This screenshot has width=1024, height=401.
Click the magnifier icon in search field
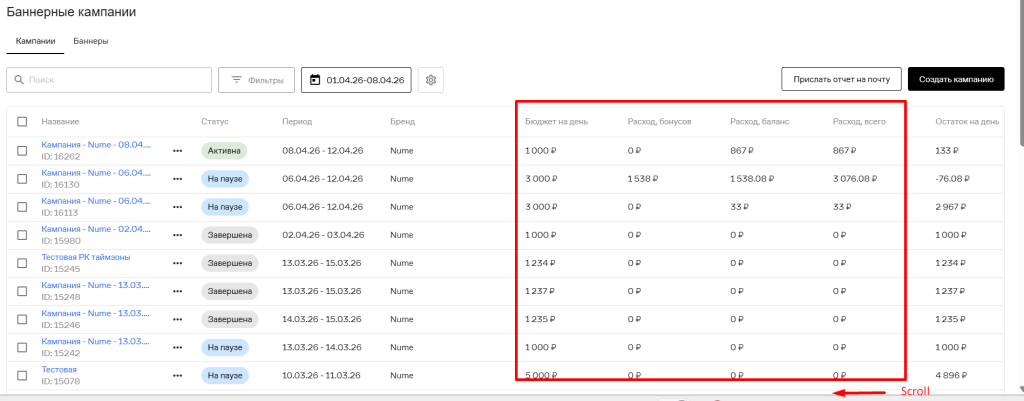(19, 80)
